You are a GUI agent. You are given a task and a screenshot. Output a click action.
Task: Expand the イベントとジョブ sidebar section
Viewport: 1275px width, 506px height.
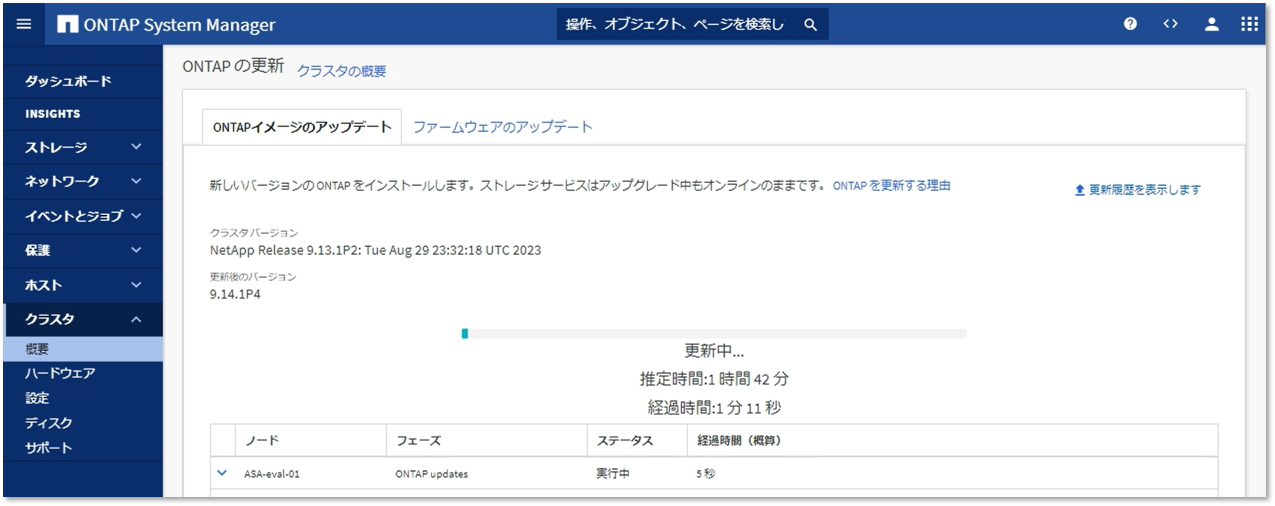[x=82, y=216]
